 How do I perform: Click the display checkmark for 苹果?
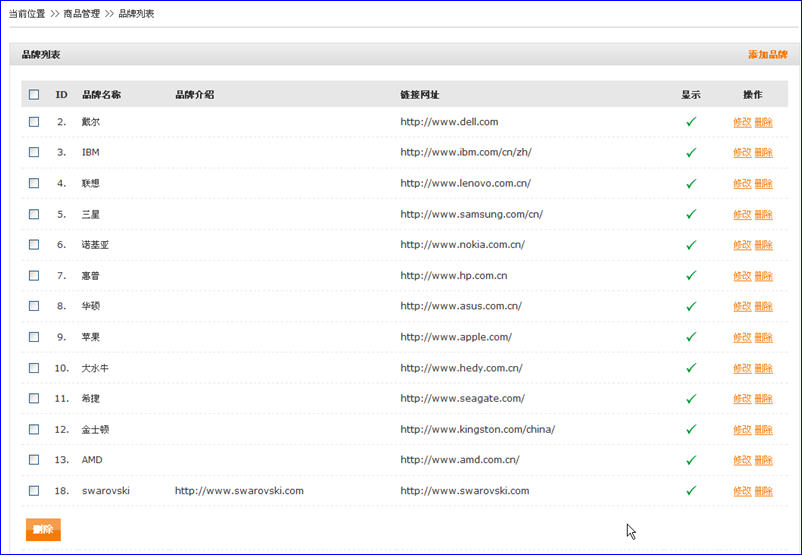pyautogui.click(x=691, y=337)
